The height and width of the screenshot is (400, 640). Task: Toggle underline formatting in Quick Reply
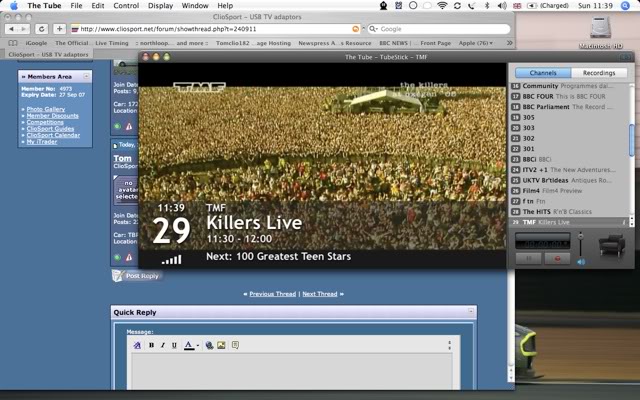click(x=174, y=345)
